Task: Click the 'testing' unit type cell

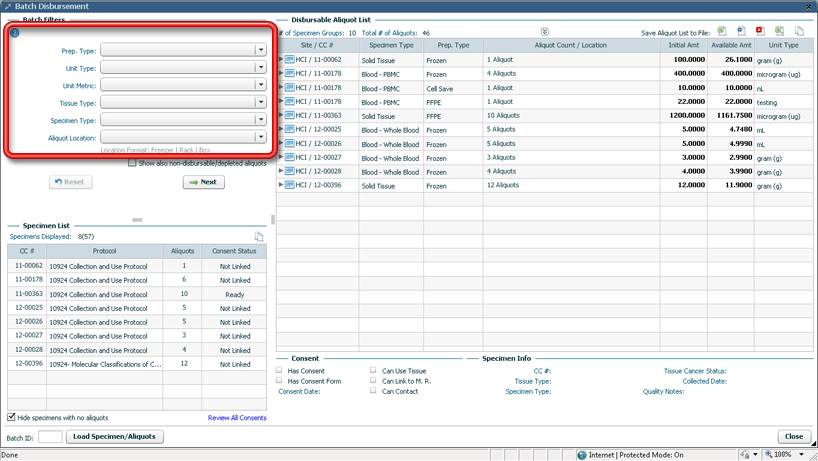Action: [783, 102]
